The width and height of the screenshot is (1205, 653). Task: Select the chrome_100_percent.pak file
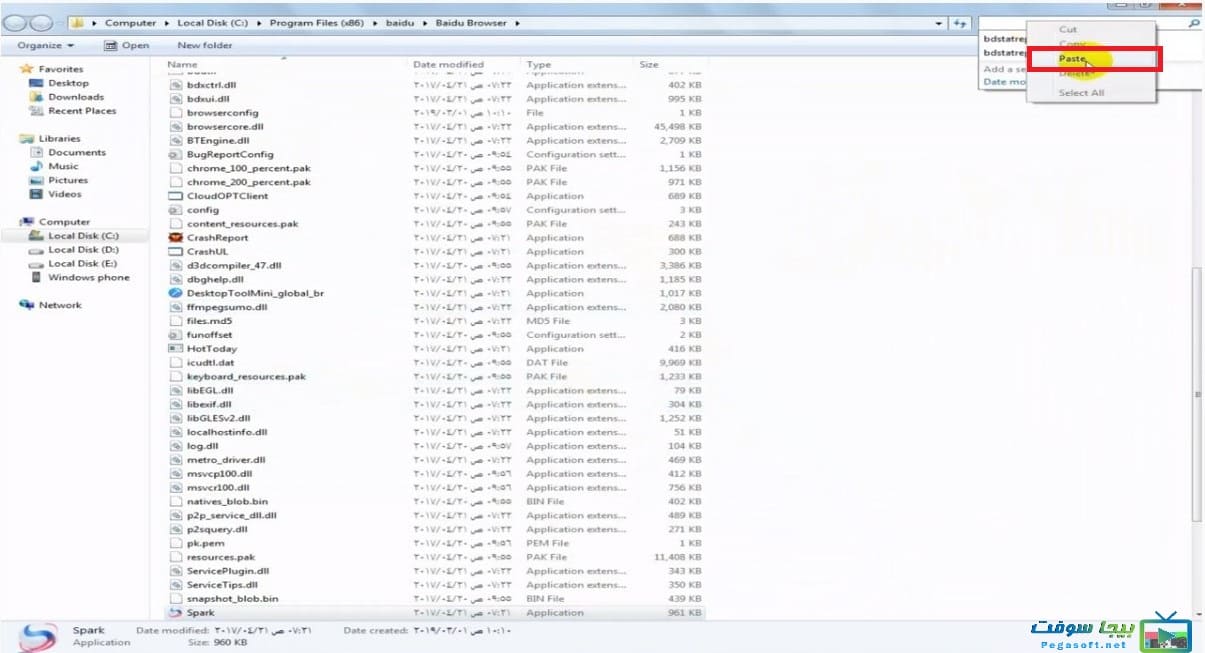click(x=248, y=169)
